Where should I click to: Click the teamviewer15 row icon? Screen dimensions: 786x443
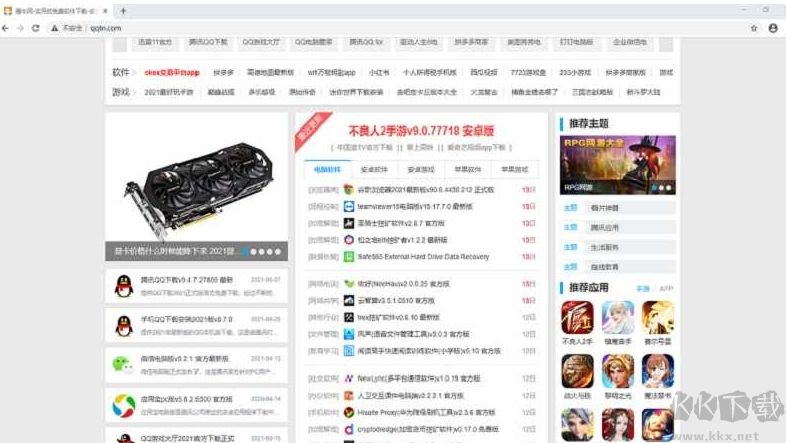[x=348, y=206]
